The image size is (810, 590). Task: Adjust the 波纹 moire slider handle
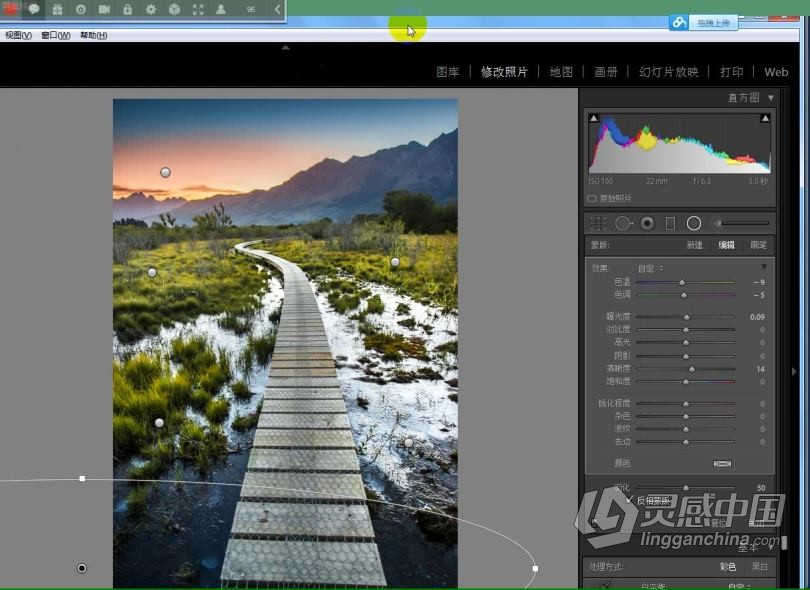(686, 429)
